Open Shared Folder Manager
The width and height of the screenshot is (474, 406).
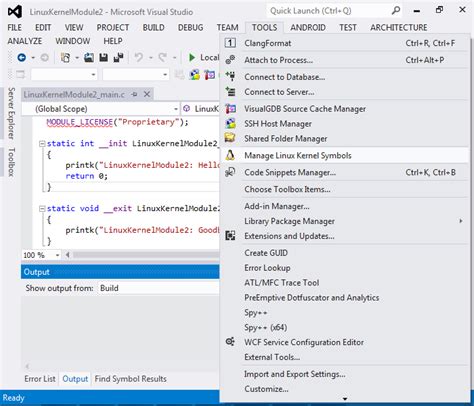[344, 139]
